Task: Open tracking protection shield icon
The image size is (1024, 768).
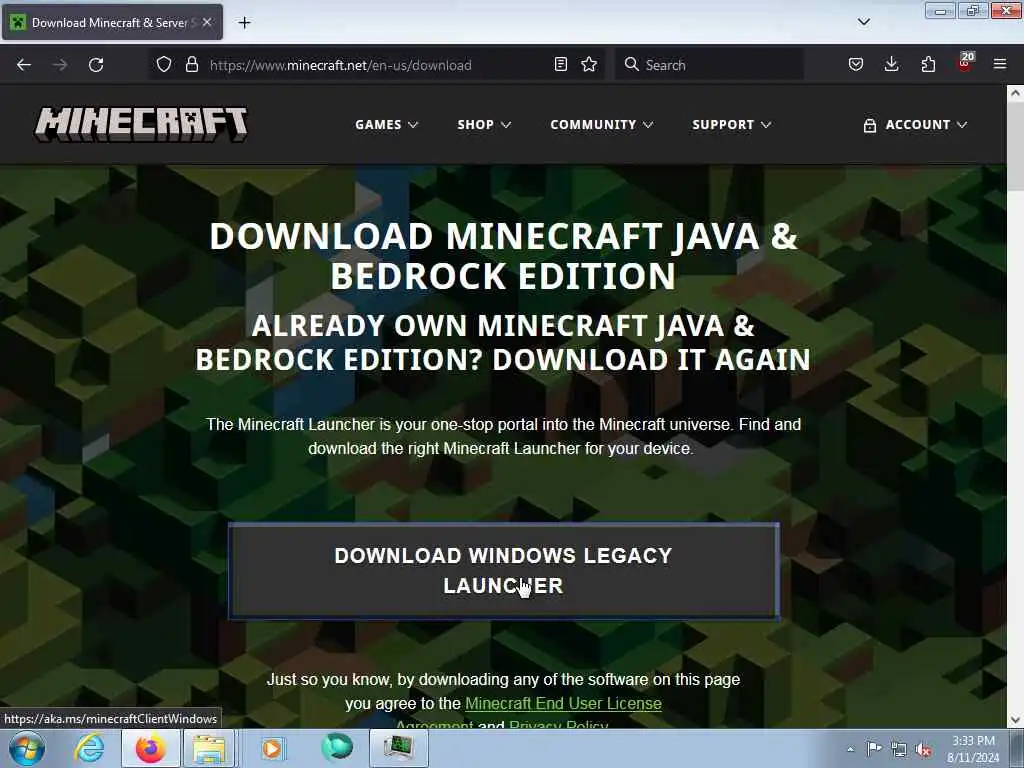Action: point(164,65)
